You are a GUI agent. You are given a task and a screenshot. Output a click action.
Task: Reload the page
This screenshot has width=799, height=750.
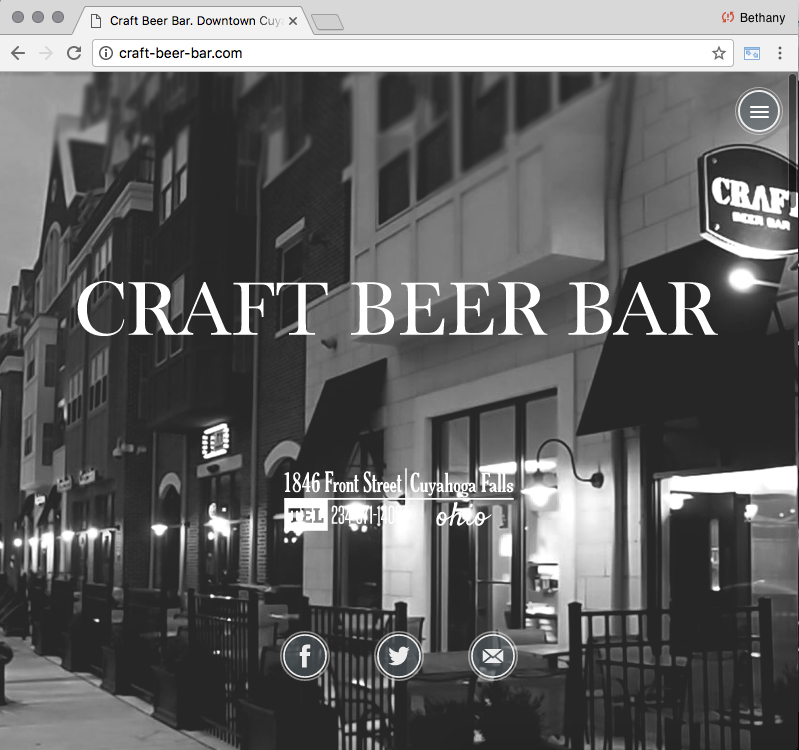[74, 53]
